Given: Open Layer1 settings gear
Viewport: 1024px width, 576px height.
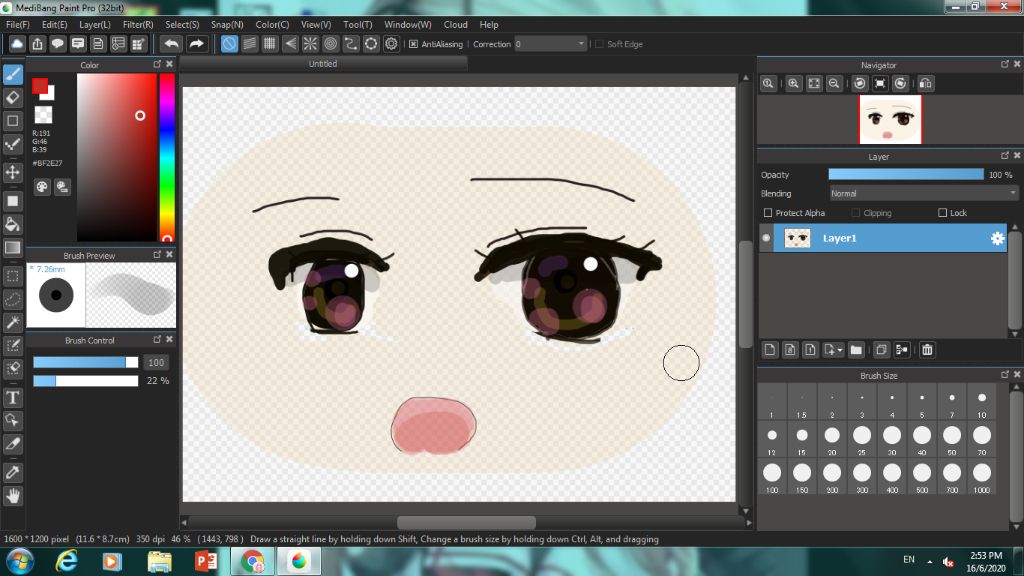Looking at the screenshot, I should (997, 238).
